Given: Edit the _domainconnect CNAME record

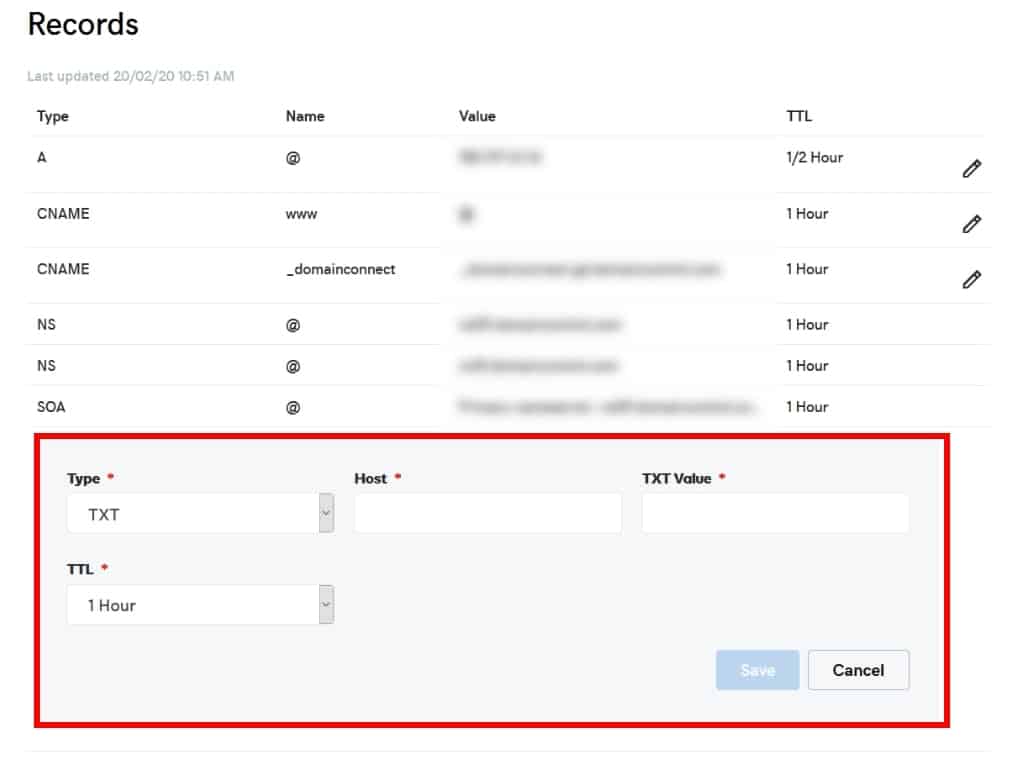Looking at the screenshot, I should click(x=970, y=280).
